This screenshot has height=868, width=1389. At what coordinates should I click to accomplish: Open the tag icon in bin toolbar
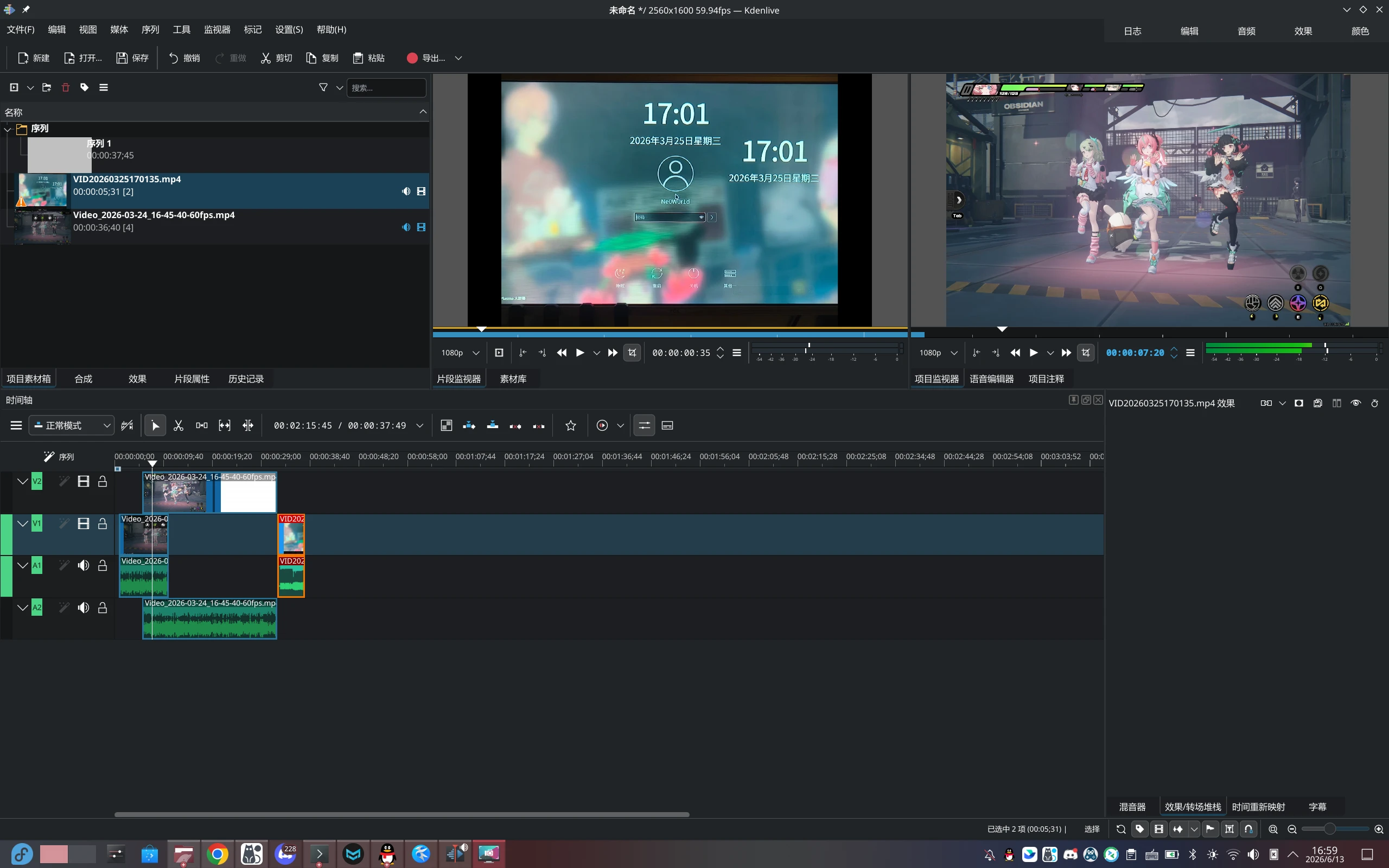85,87
